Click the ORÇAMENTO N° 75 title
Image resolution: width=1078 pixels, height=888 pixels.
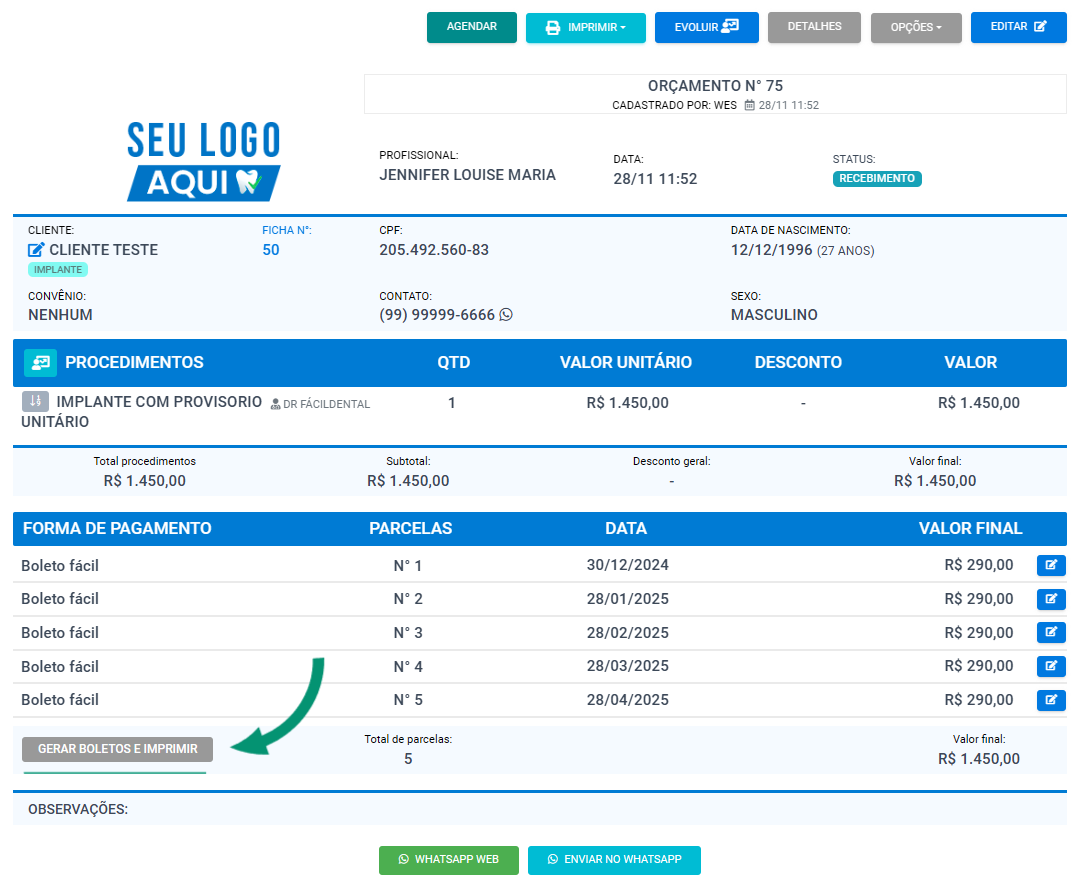tap(715, 86)
